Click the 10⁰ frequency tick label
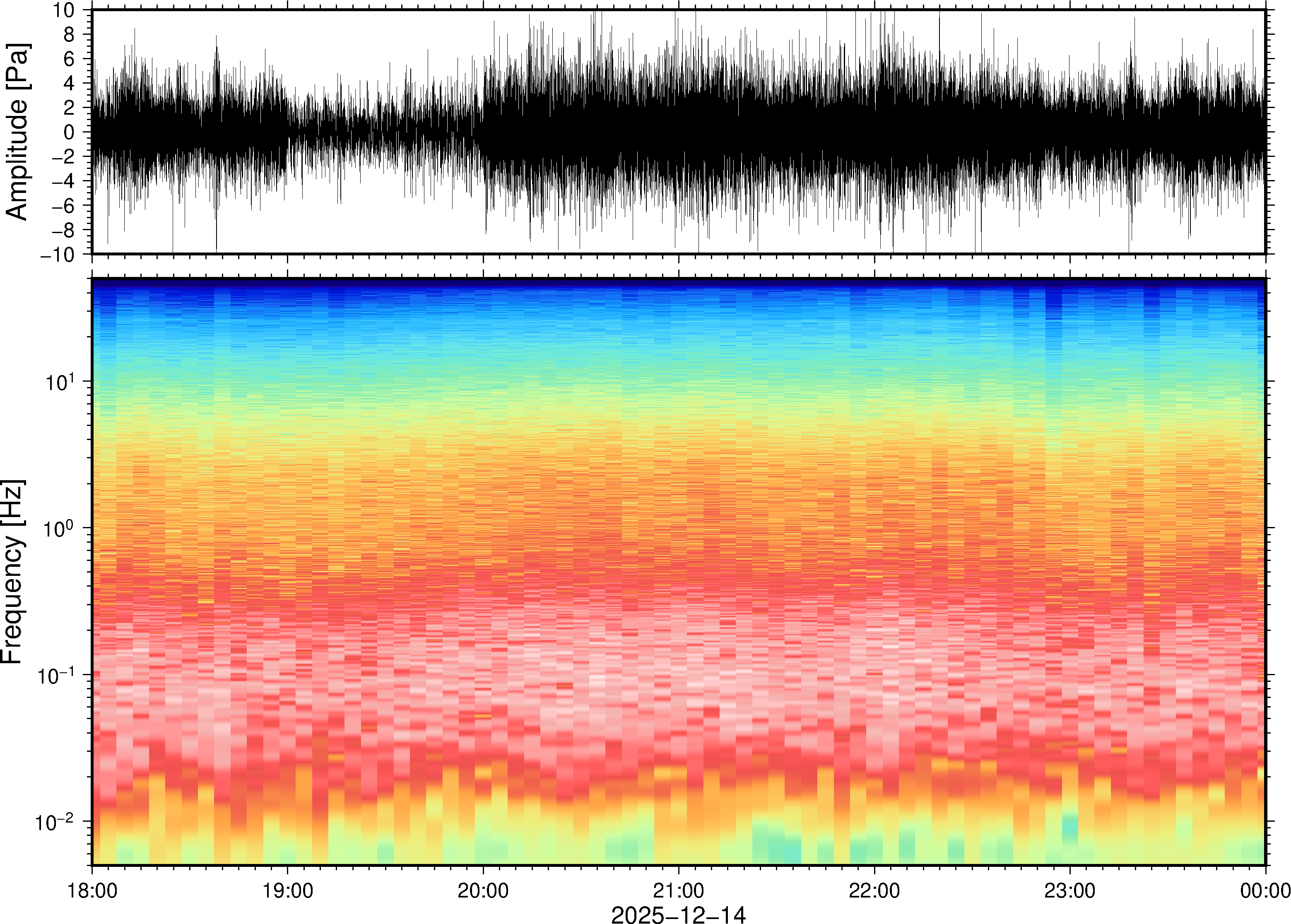 coord(60,528)
